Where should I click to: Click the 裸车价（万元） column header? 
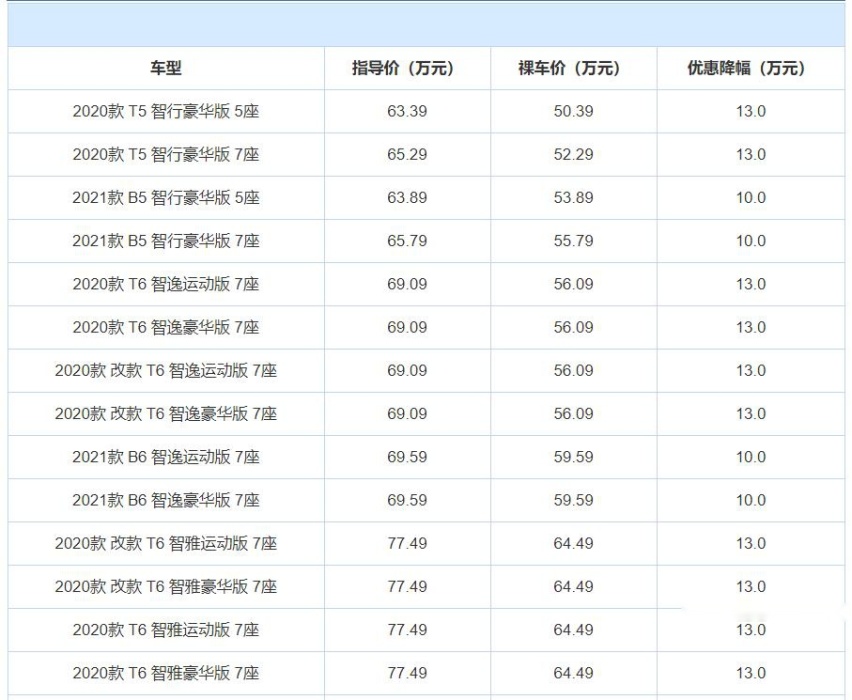click(569, 68)
